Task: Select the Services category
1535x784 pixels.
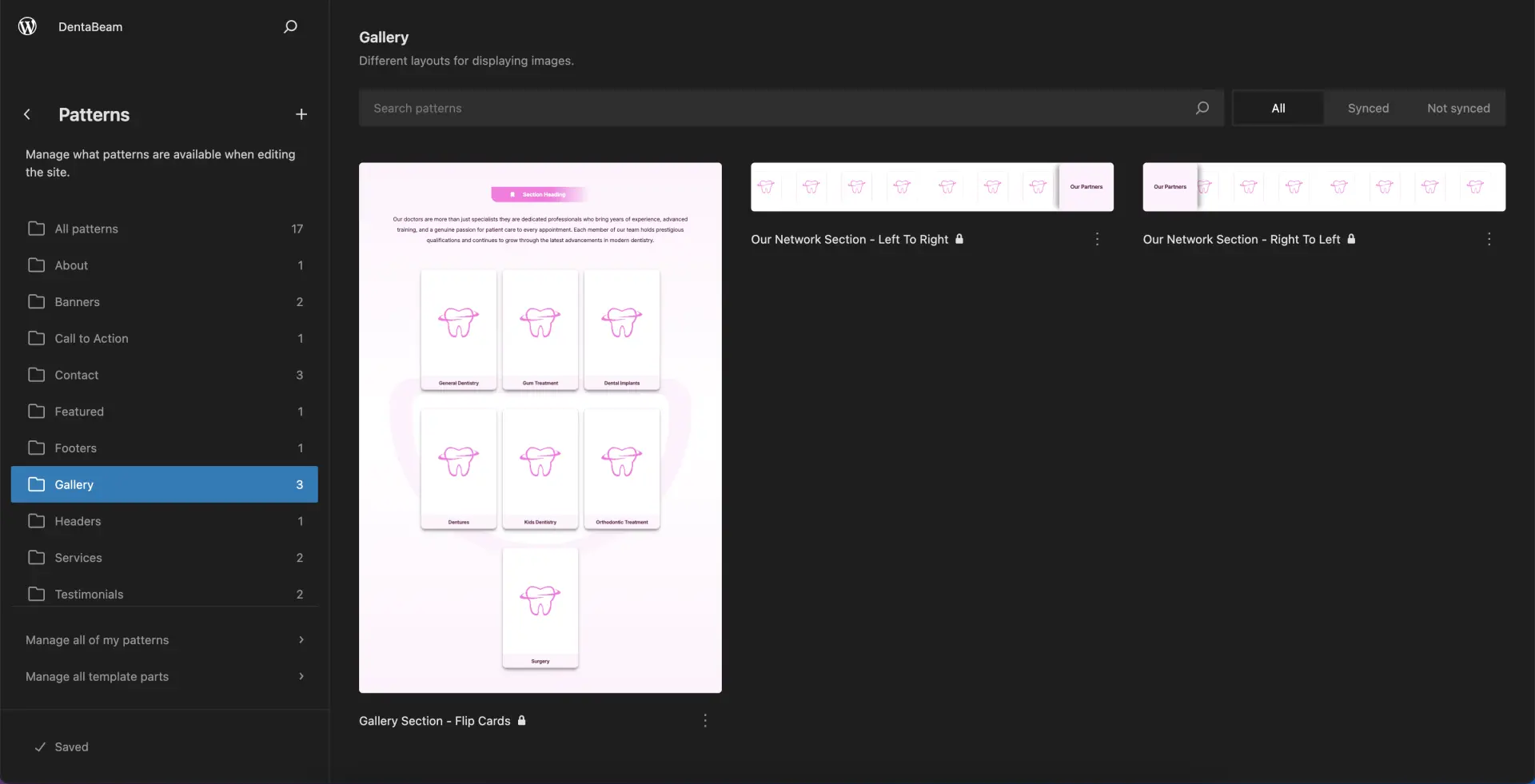Action: coord(165,558)
